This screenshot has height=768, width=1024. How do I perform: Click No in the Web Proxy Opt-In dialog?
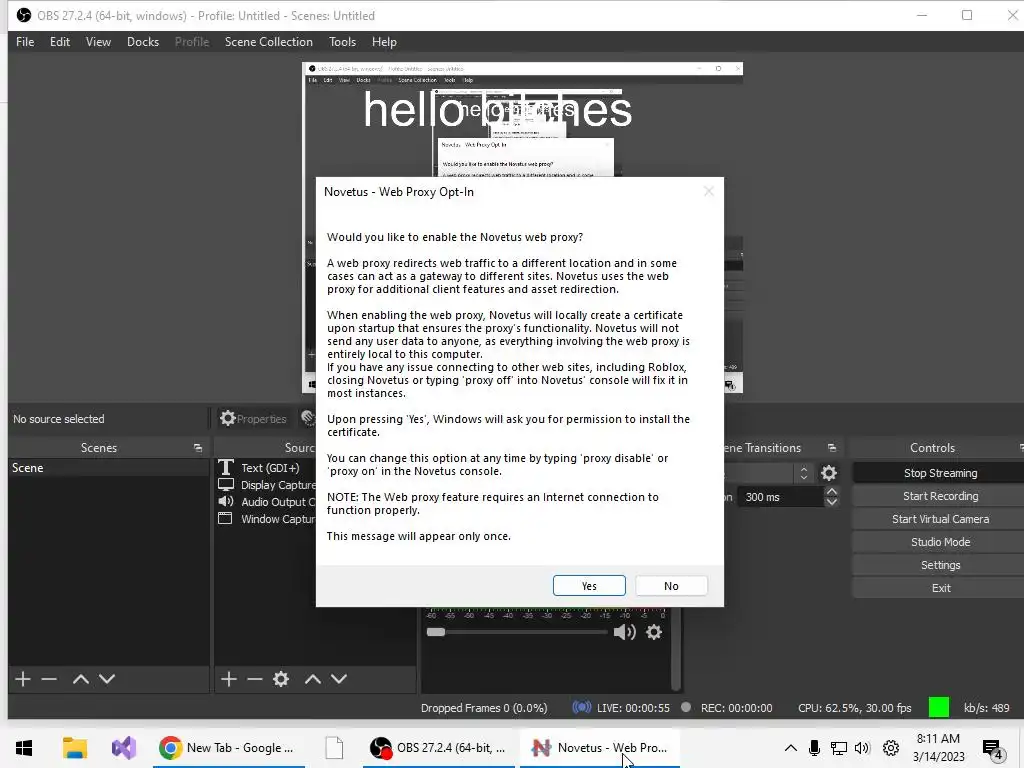pos(671,586)
